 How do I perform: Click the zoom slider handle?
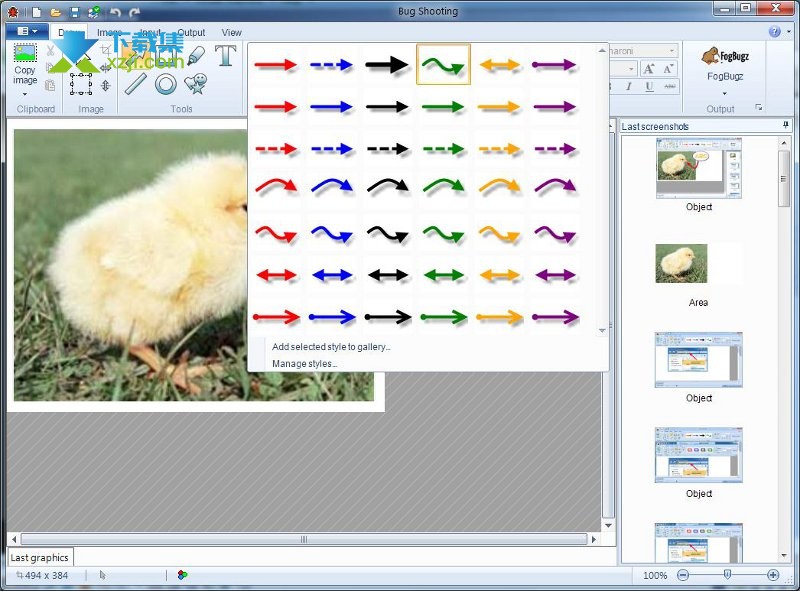(728, 575)
